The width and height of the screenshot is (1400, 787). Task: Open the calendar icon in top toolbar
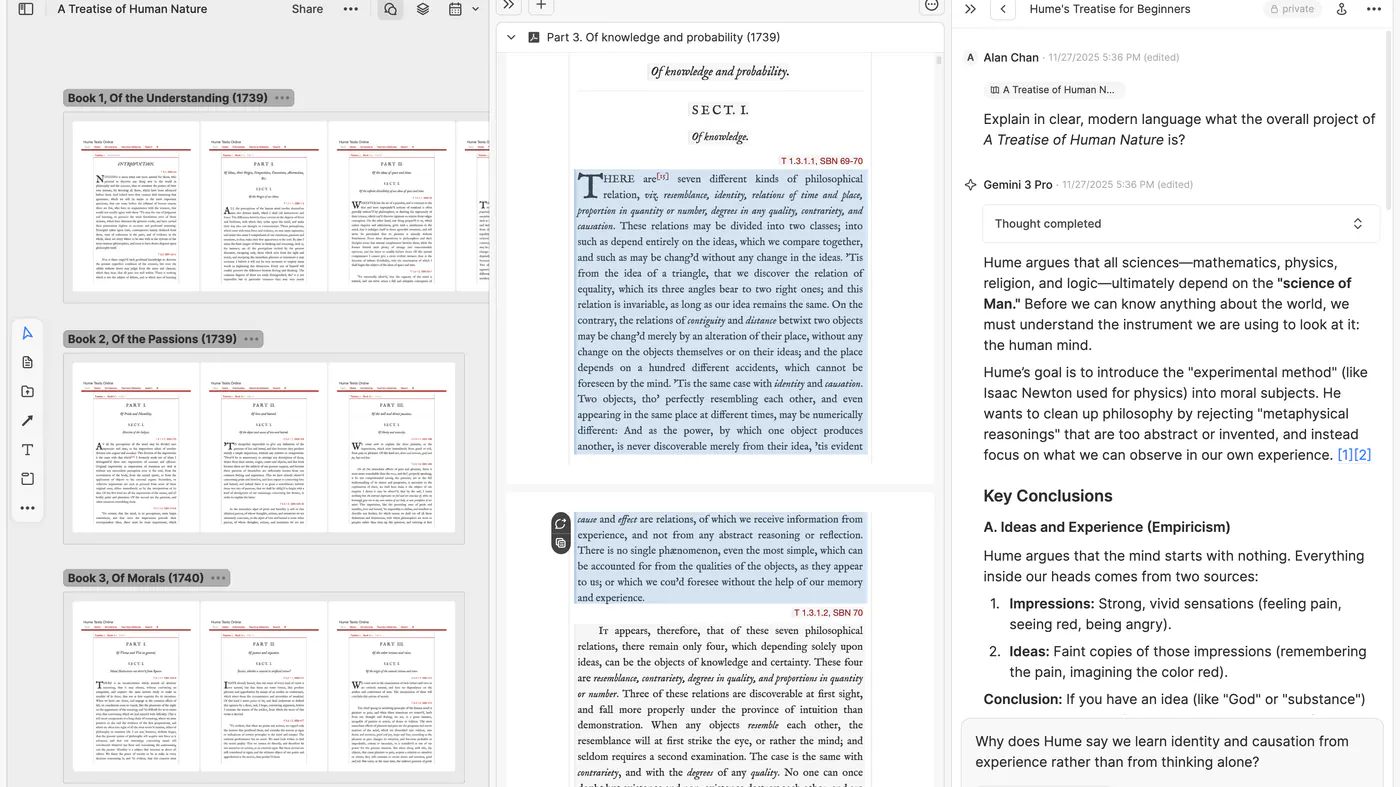click(455, 9)
